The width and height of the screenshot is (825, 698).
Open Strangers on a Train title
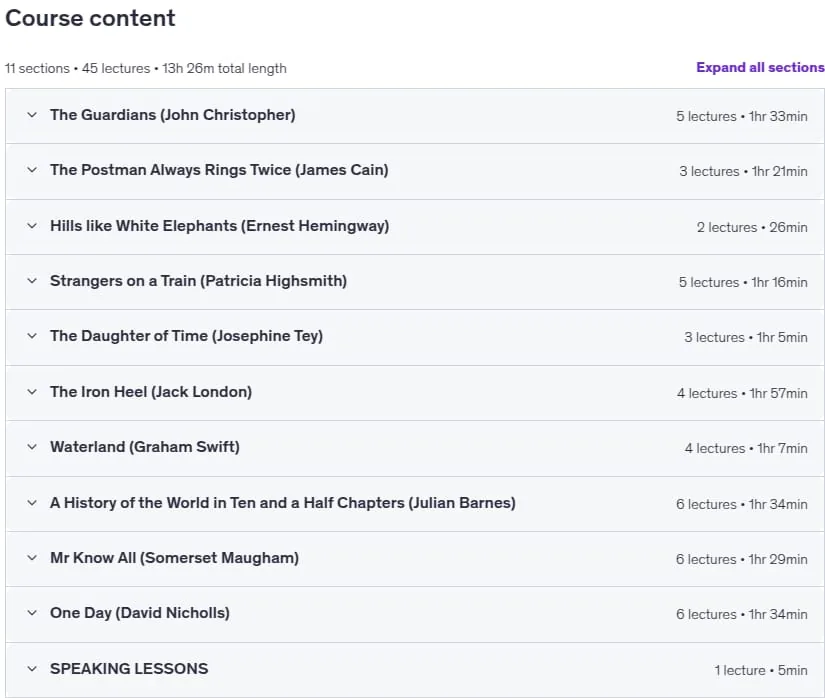tap(198, 281)
